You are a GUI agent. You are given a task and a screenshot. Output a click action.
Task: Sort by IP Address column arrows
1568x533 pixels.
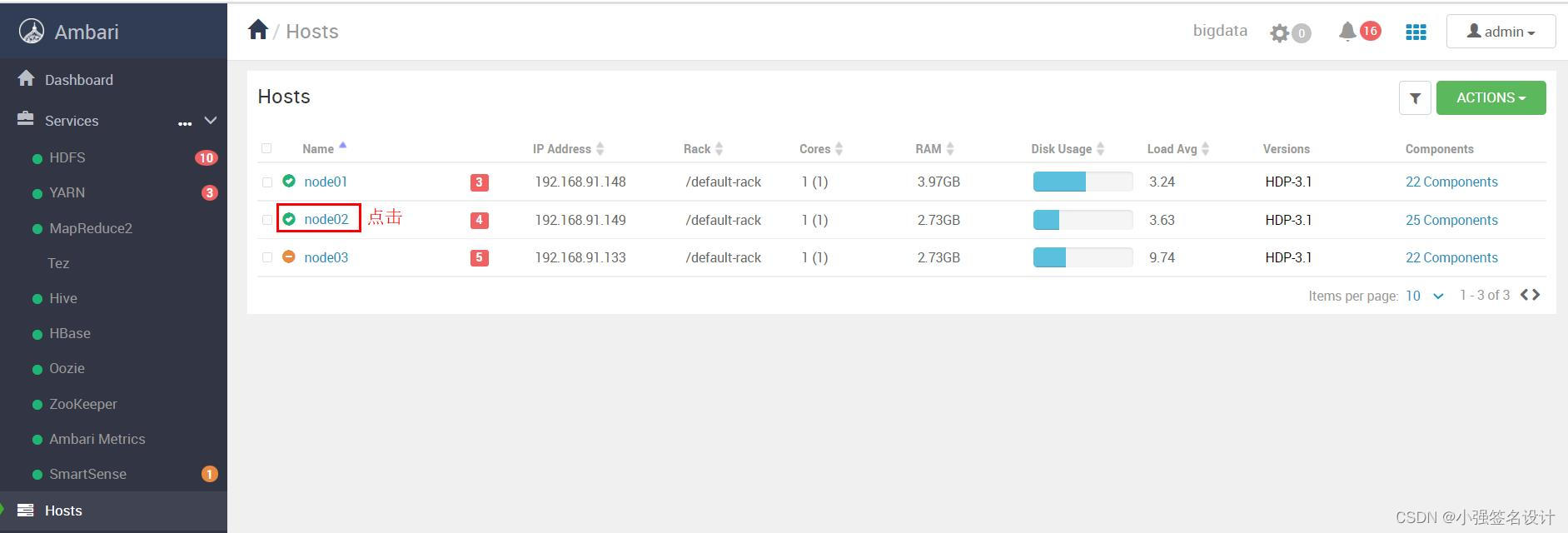tap(600, 149)
